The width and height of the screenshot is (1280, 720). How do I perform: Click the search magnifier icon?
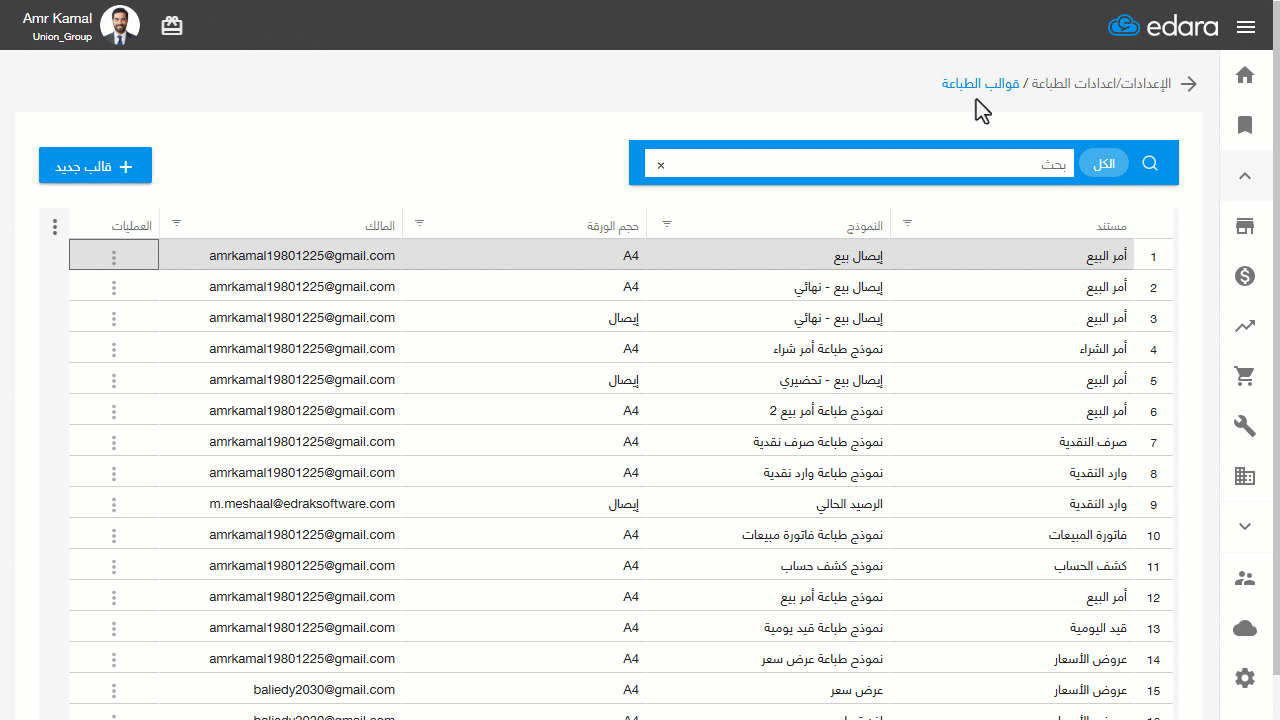click(x=1150, y=163)
